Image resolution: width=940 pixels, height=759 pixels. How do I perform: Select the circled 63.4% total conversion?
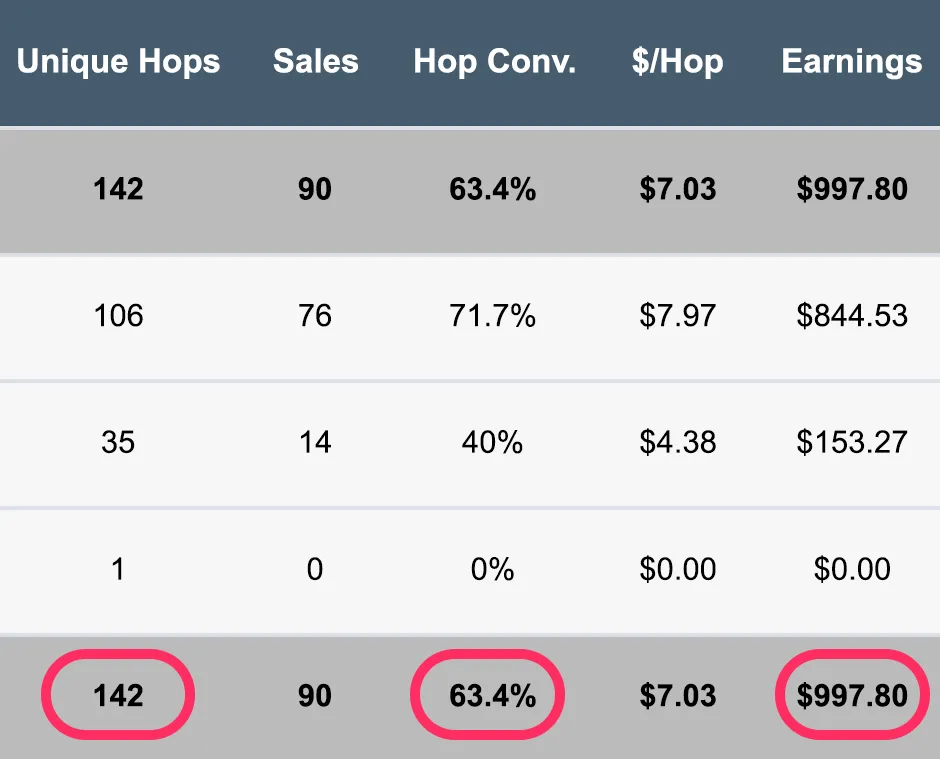(x=488, y=695)
